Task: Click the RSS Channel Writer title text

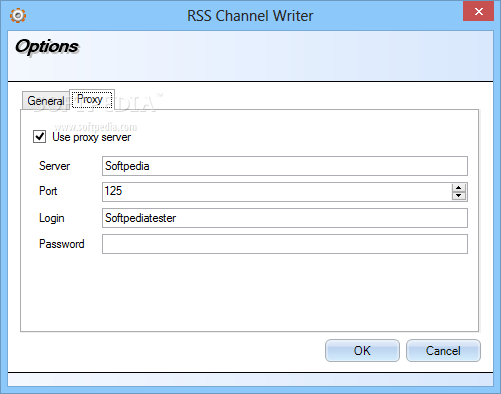Action: [250, 16]
